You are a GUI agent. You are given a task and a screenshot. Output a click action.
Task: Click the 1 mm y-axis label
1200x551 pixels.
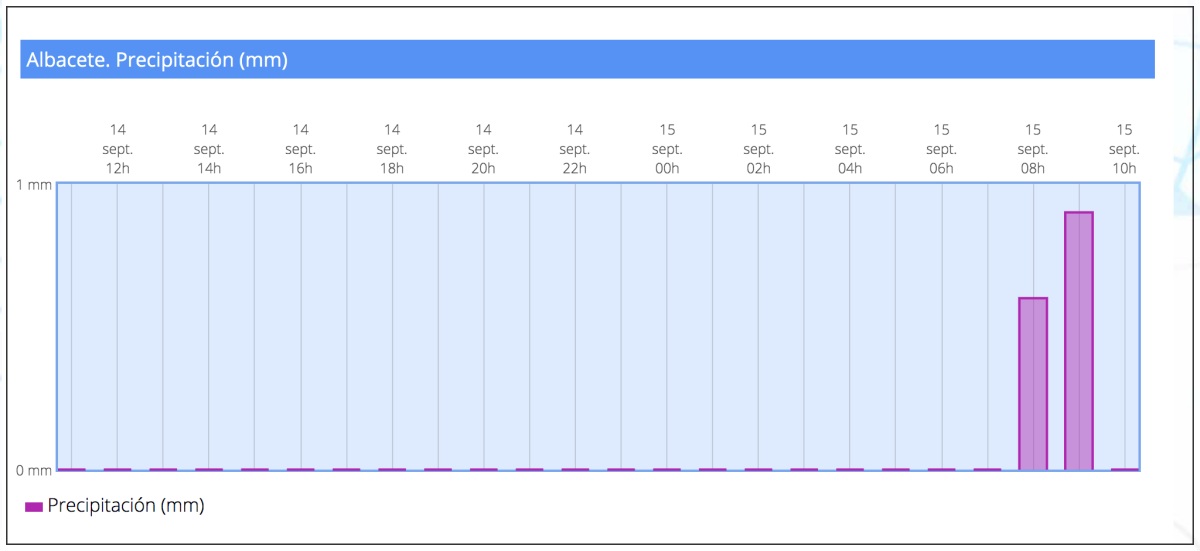[x=33, y=185]
